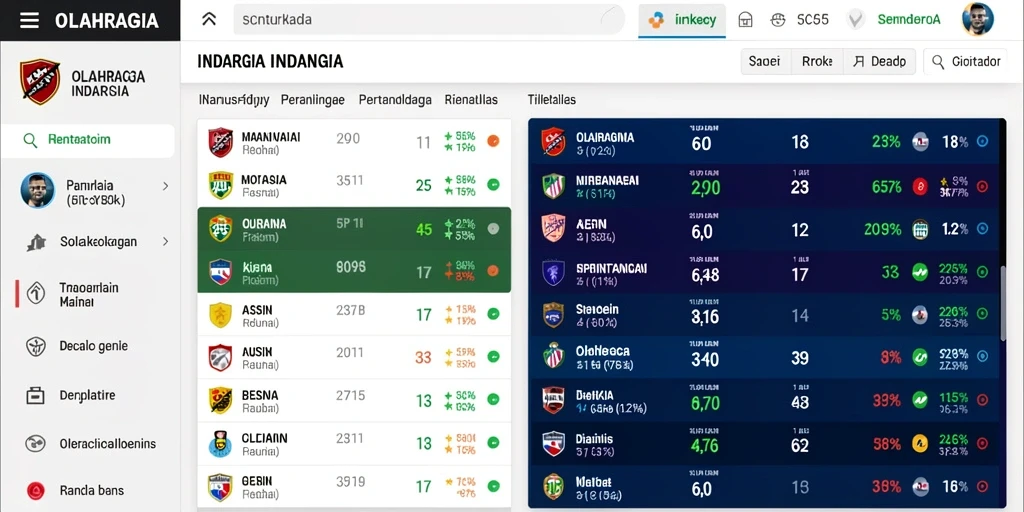Click yellow badge on Diaiitis row

click(920, 444)
